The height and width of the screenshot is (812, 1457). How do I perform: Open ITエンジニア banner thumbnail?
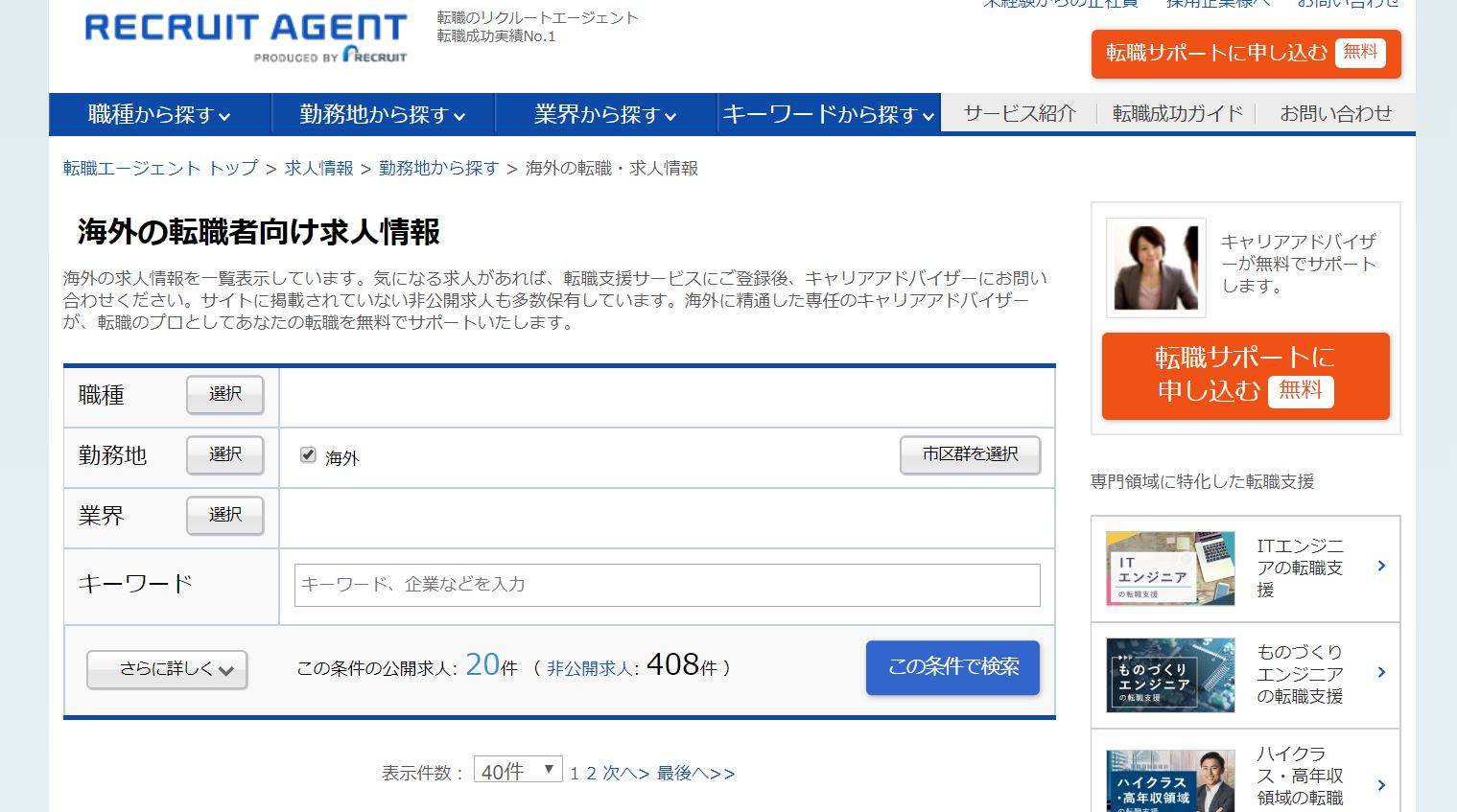click(1170, 568)
